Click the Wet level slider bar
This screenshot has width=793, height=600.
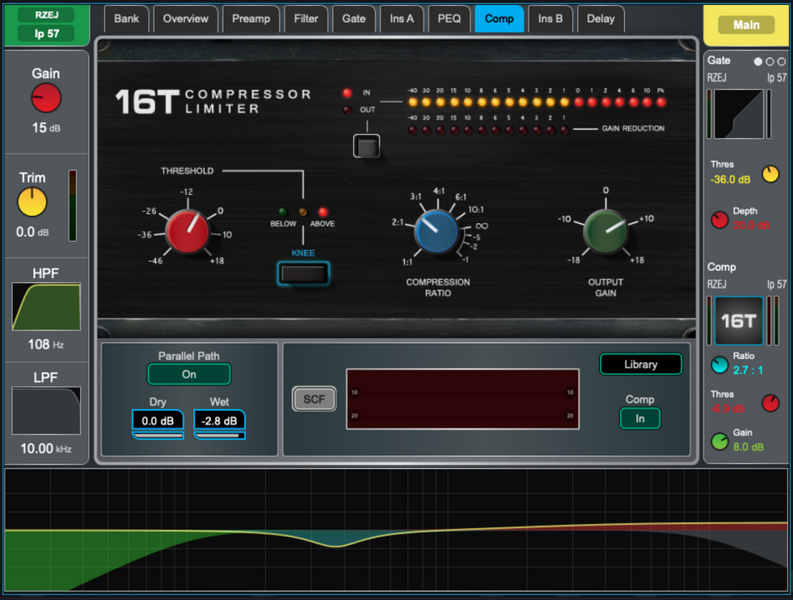coord(219,436)
